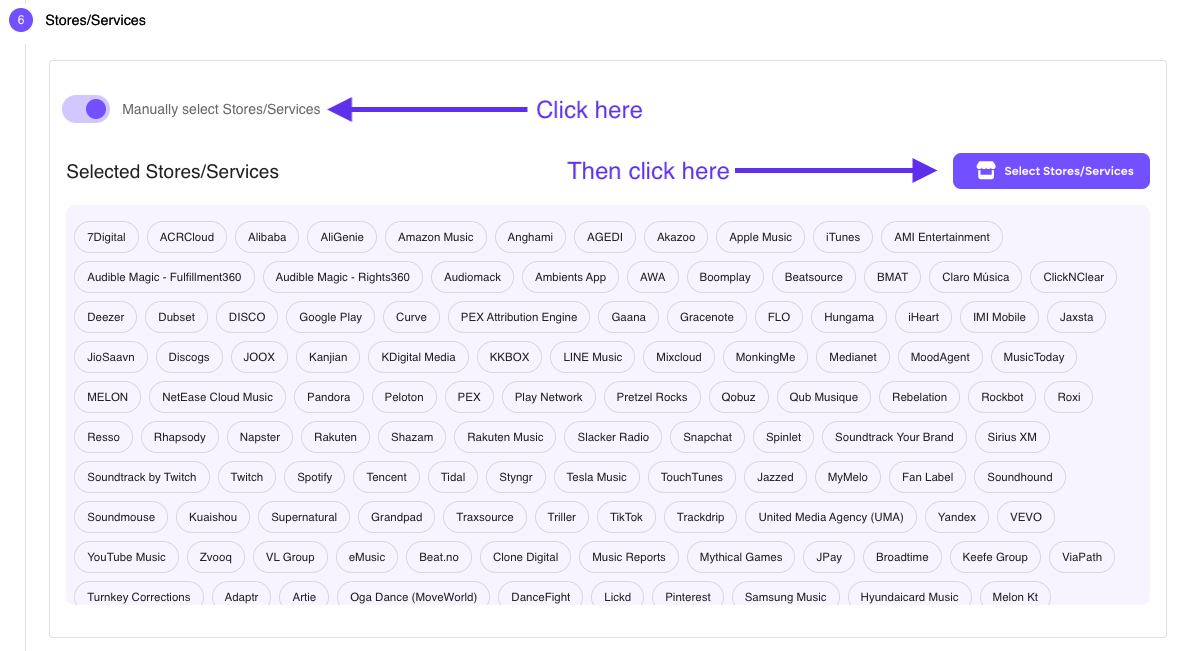Click the Apple Music chip
This screenshot has width=1179, height=651.
pyautogui.click(x=760, y=237)
